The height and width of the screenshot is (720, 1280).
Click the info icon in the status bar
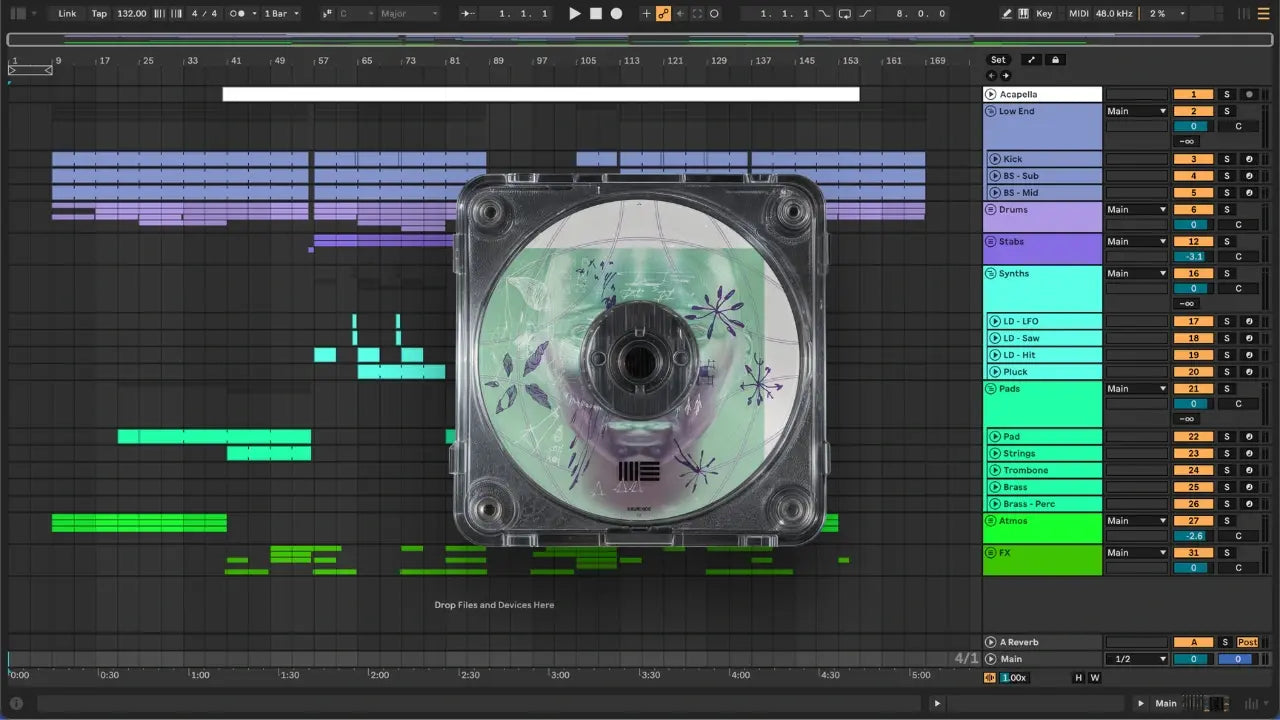point(16,703)
